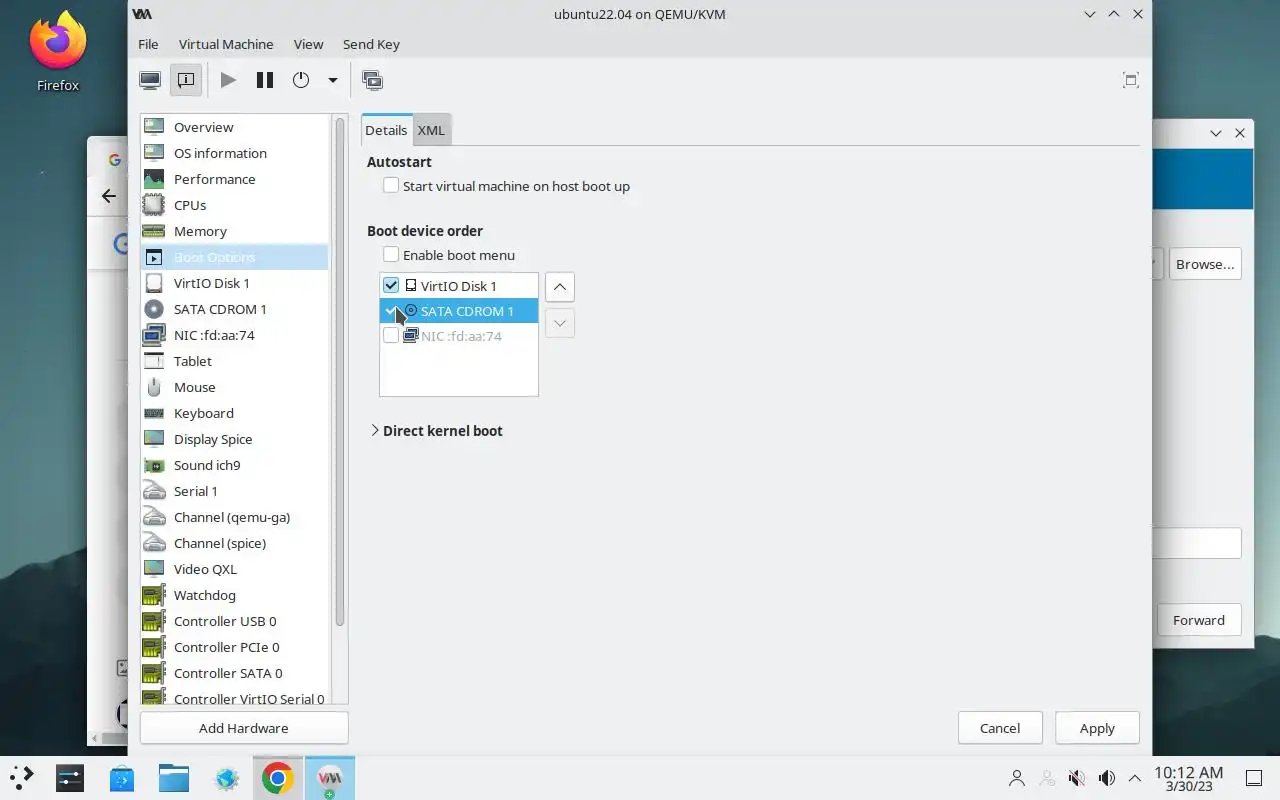The width and height of the screenshot is (1280, 800).
Task: Select Mouse hardware entry
Action: coord(234,387)
